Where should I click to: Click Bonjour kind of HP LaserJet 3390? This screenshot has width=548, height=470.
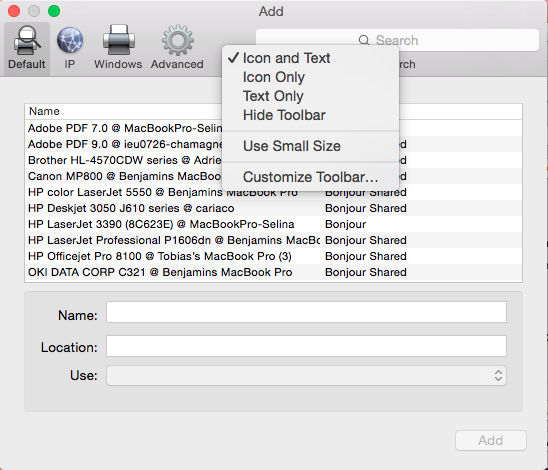[x=346, y=224]
